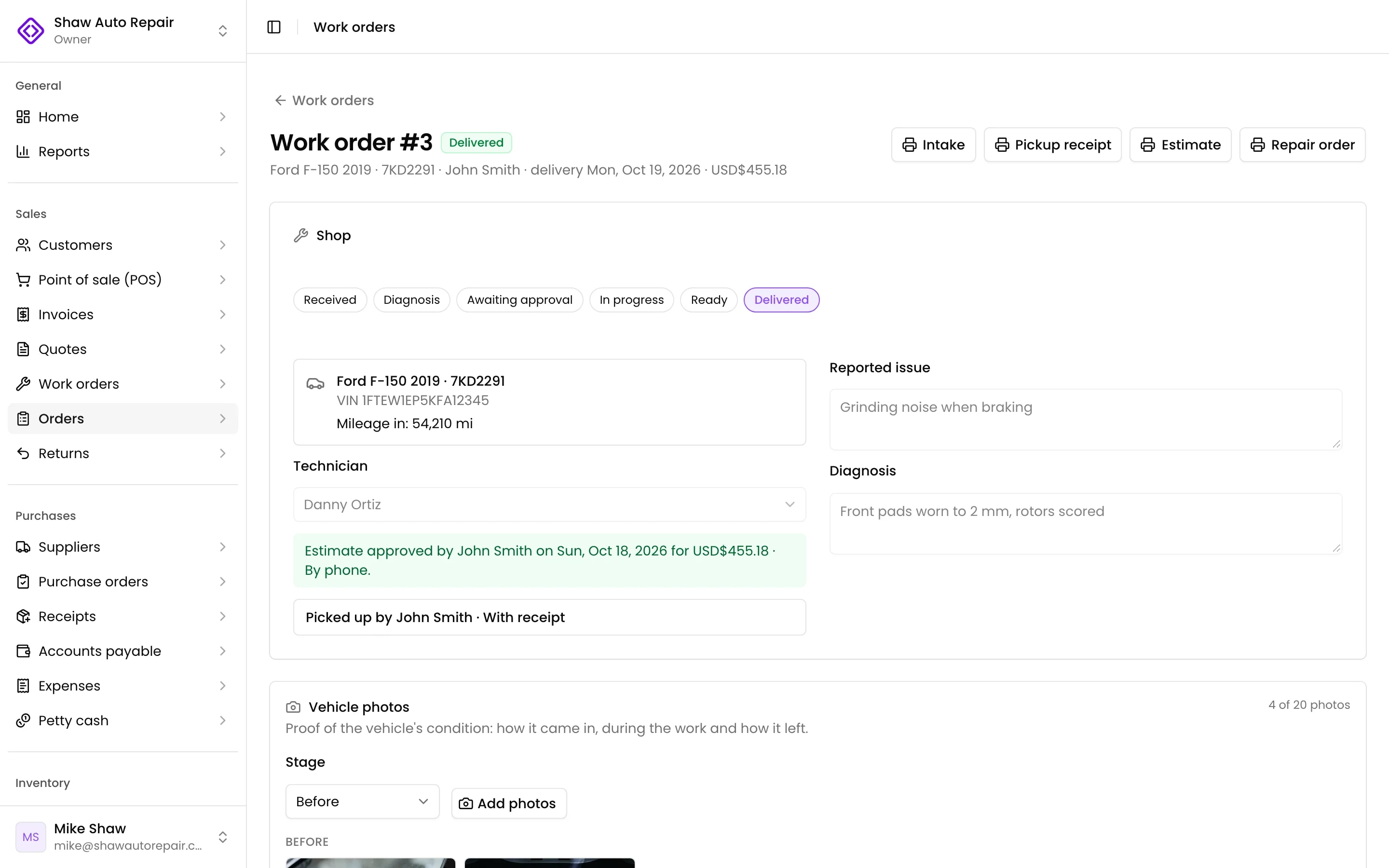Print the Estimate
The width and height of the screenshot is (1389, 868).
click(1180, 145)
